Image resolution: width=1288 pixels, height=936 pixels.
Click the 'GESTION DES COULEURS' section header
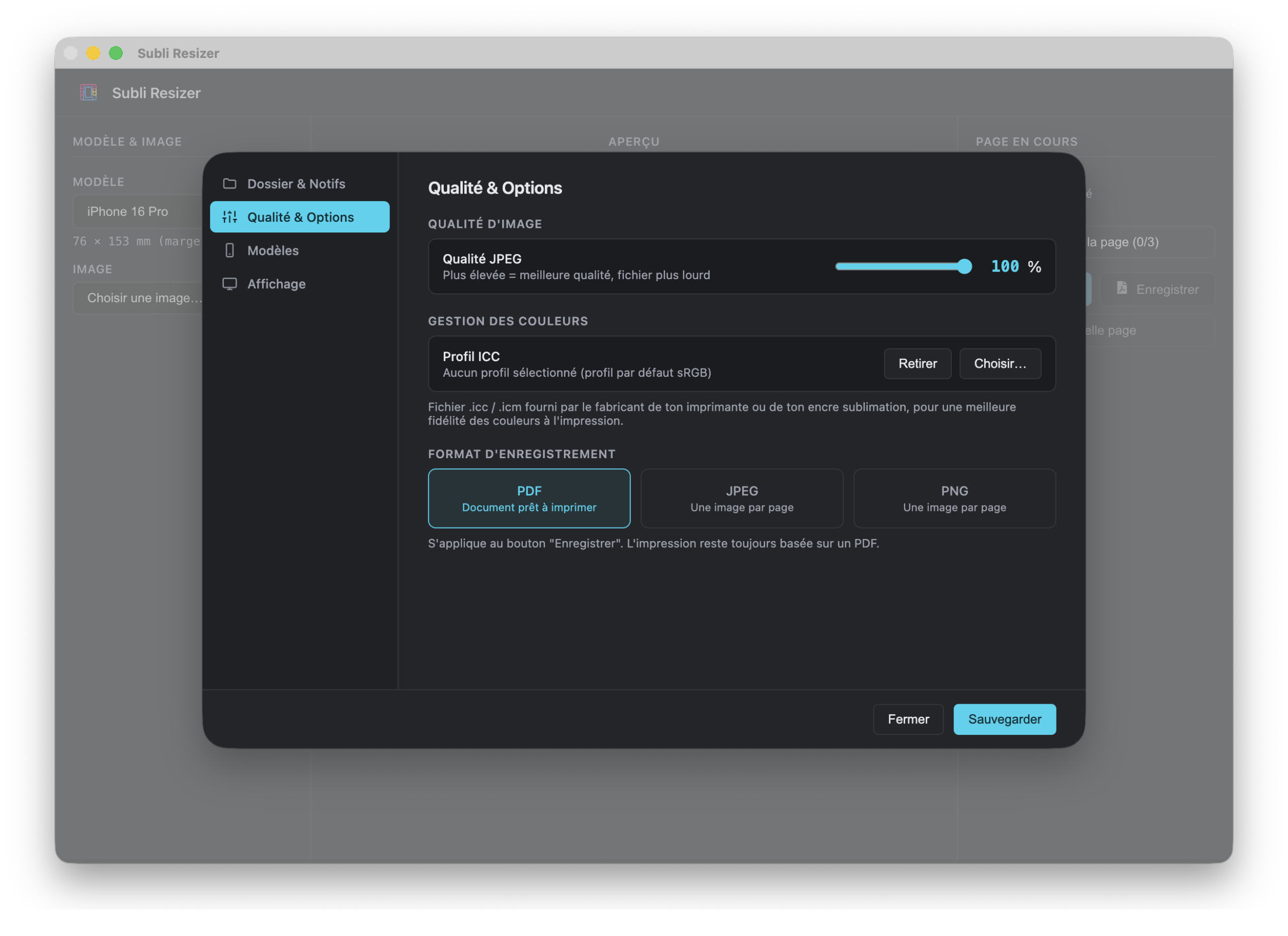508,321
